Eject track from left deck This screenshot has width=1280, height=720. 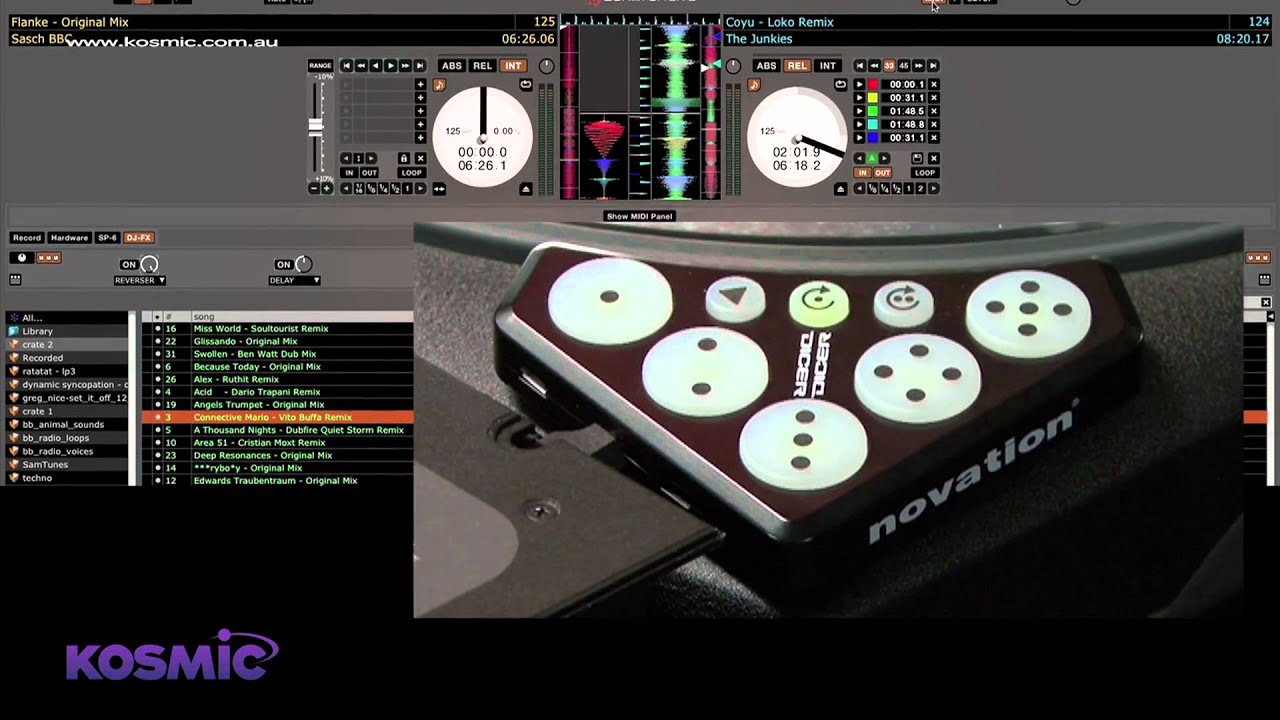pos(526,189)
